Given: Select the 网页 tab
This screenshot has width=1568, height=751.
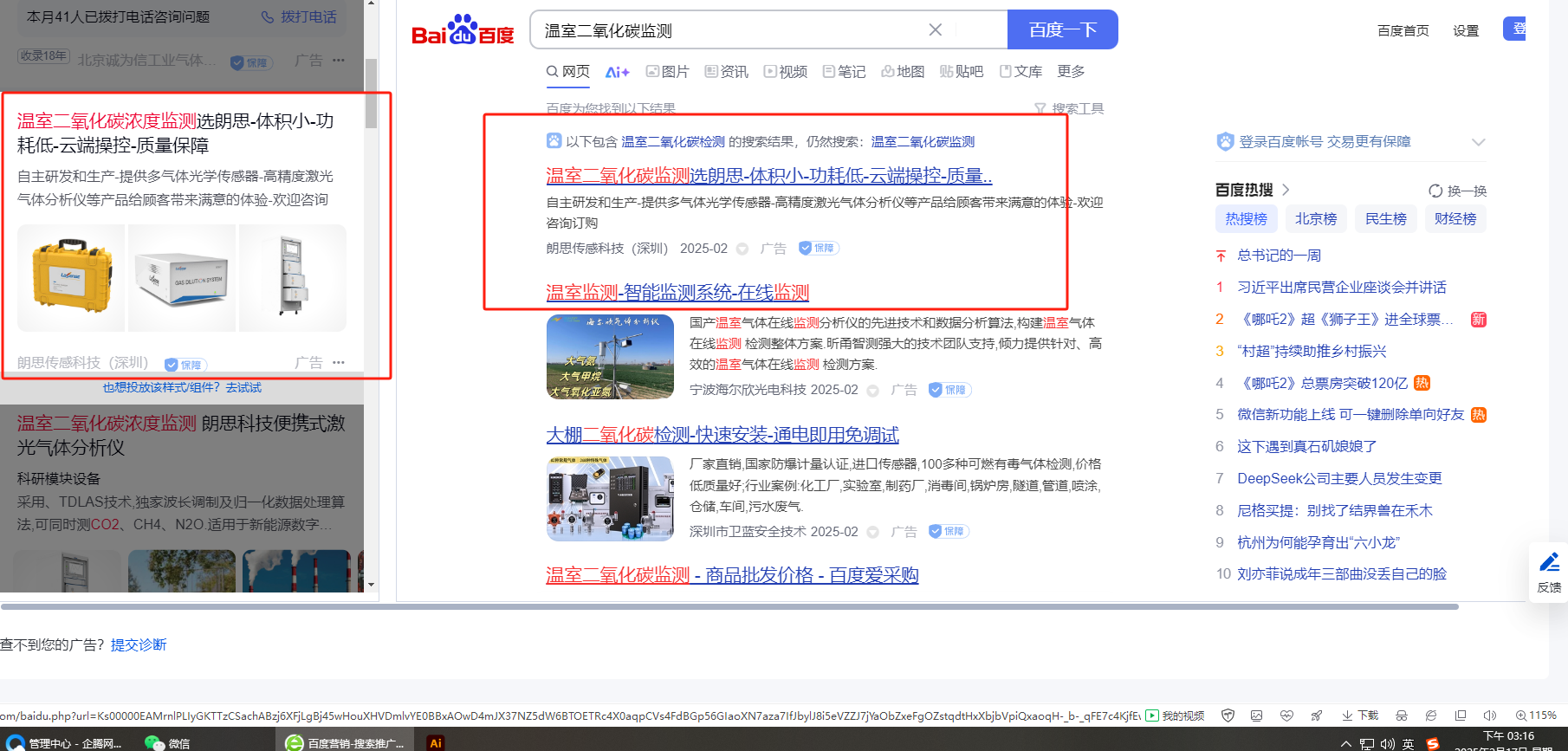Looking at the screenshot, I should 568,71.
